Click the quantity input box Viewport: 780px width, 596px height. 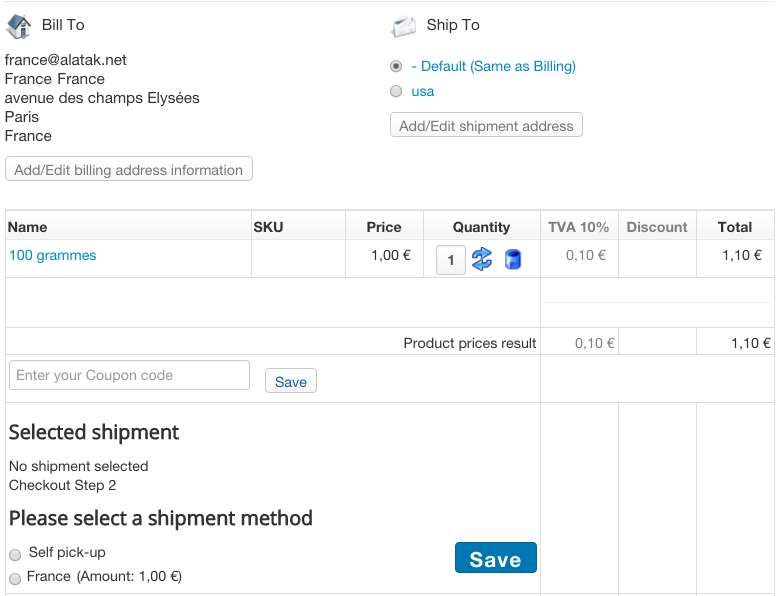pos(451,260)
